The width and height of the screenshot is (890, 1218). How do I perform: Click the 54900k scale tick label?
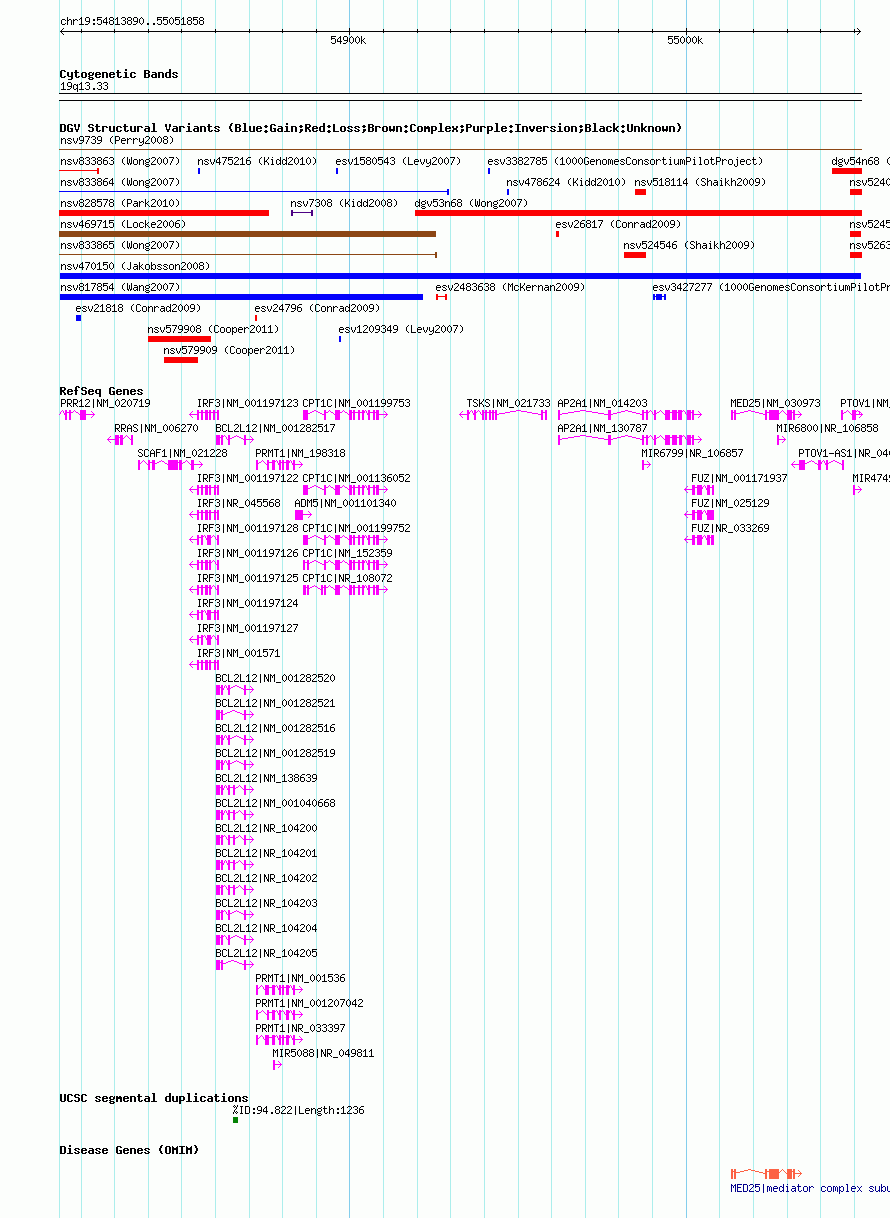point(348,40)
